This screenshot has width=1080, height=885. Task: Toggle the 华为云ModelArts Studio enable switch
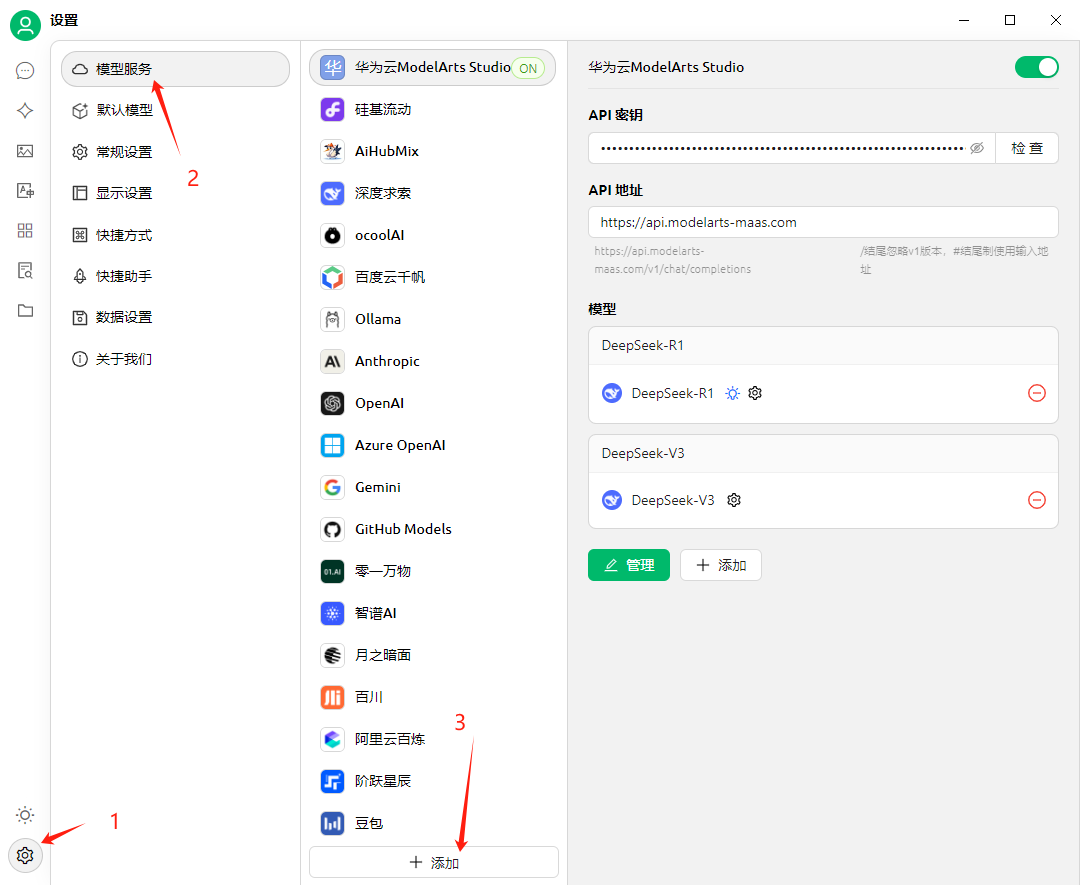click(x=1036, y=67)
